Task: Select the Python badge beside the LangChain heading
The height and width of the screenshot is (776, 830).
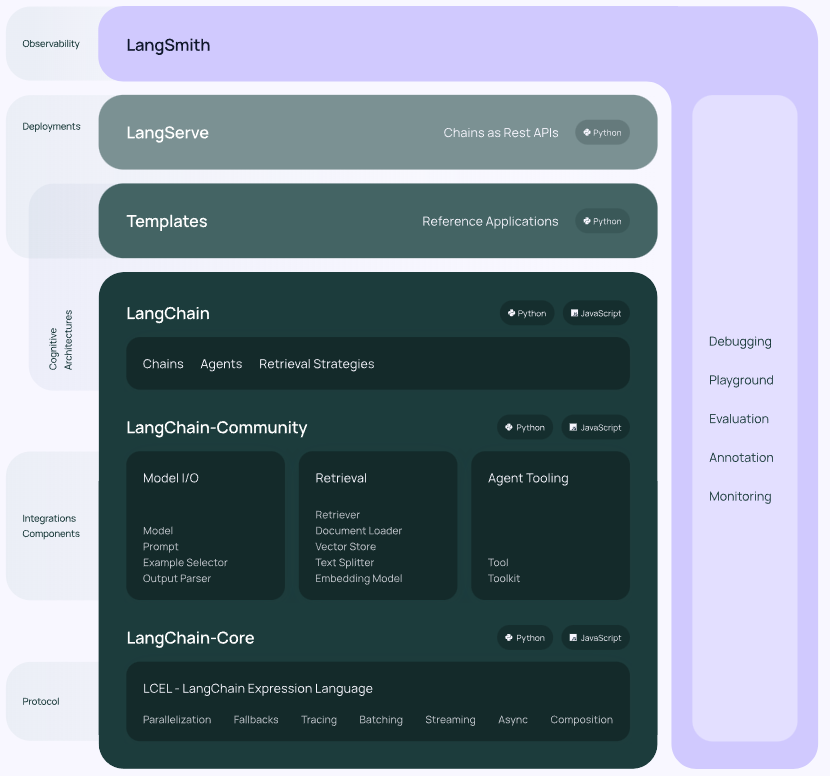Action: click(x=527, y=313)
